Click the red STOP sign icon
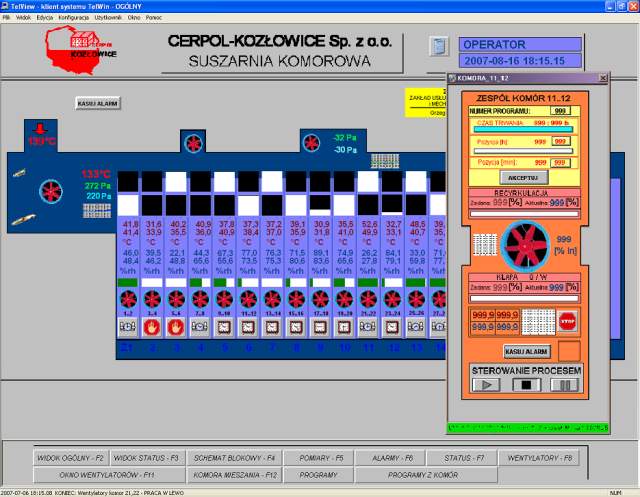Viewport: 640px width, 497px height. (567, 321)
